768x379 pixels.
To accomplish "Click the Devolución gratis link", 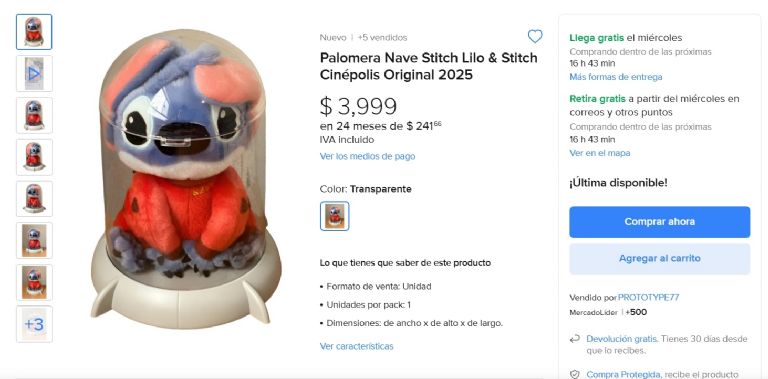I will click(622, 339).
